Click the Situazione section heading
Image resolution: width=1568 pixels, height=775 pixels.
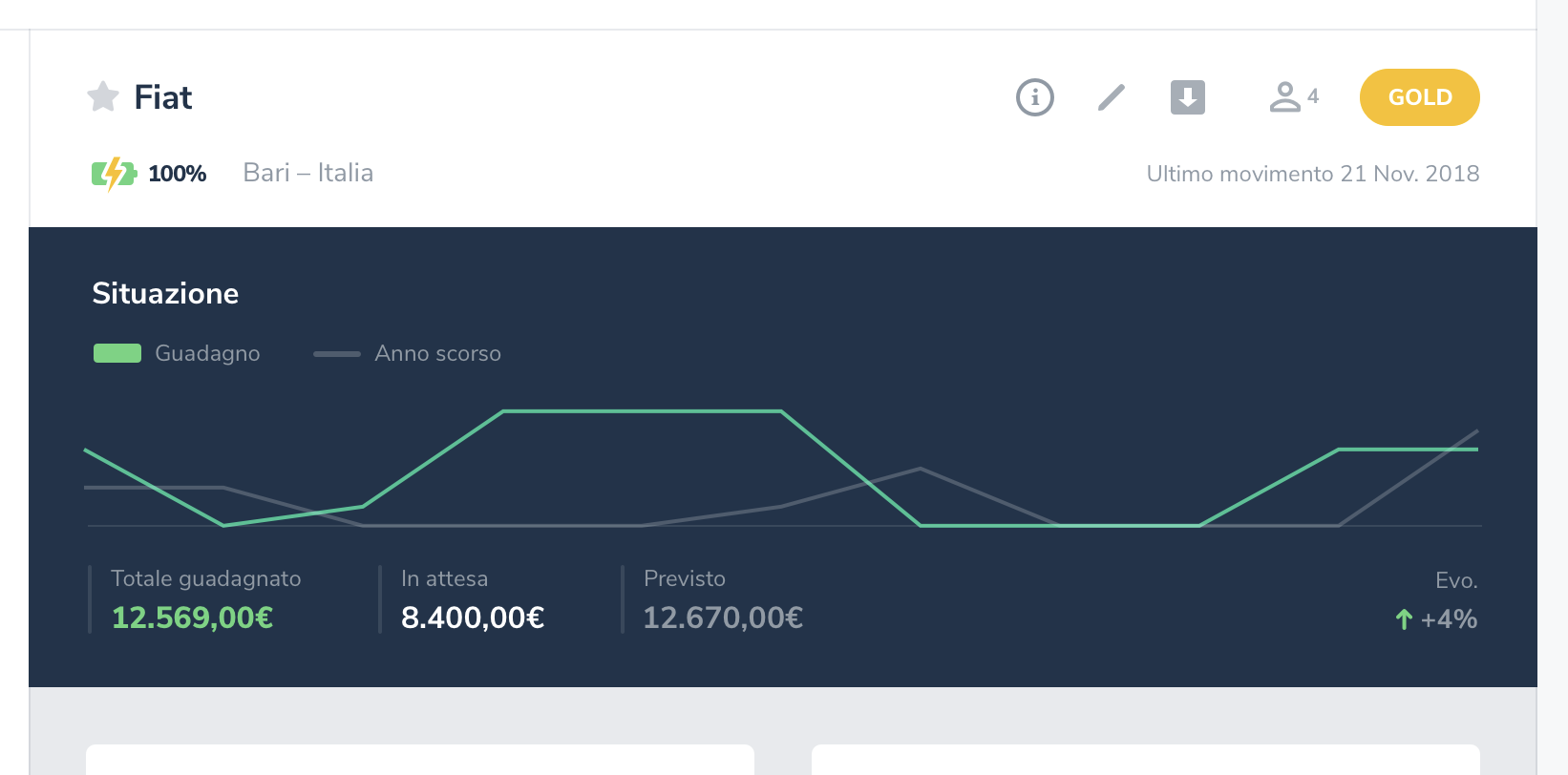[165, 293]
